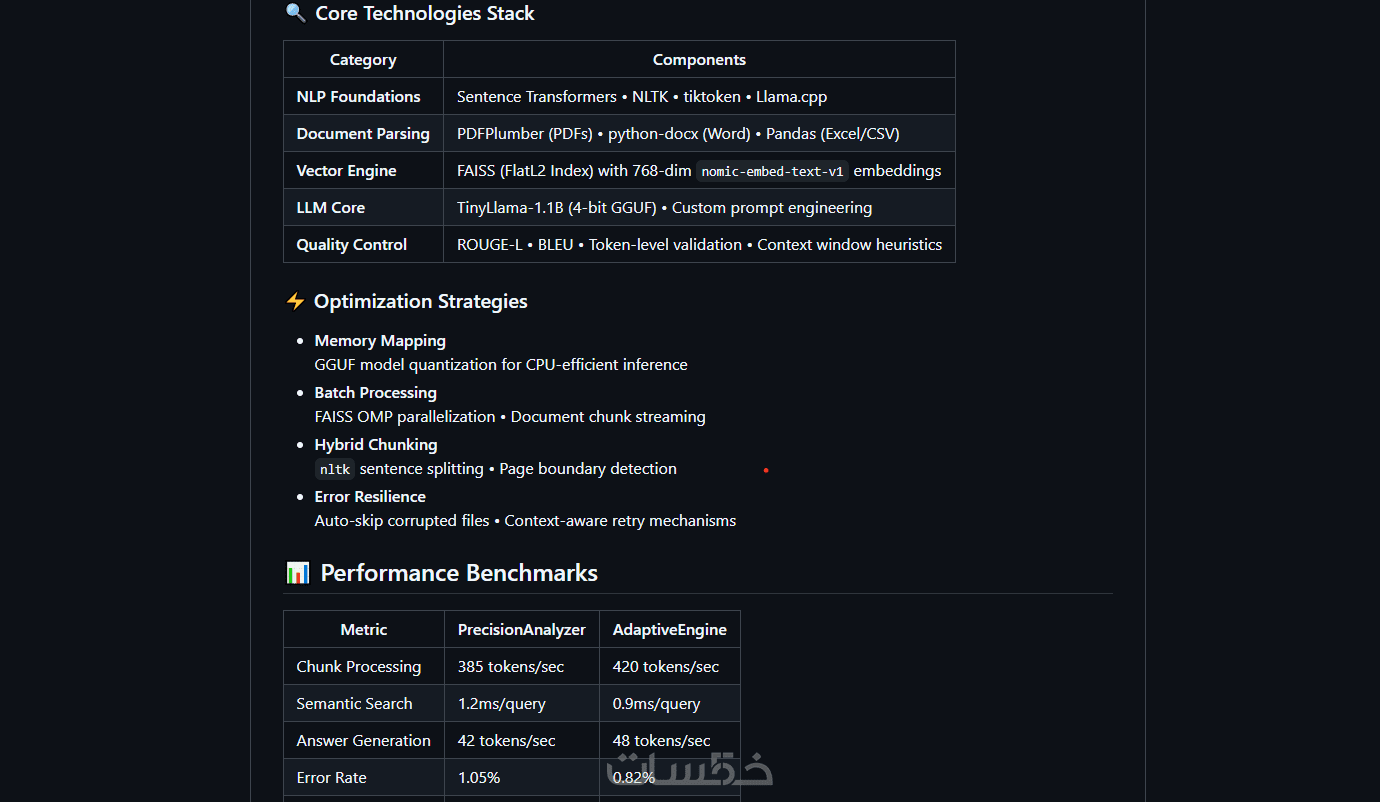The width and height of the screenshot is (1380, 802).
Task: Click the magnifying glass emoji beside Core Technologies Stack
Action: [295, 13]
